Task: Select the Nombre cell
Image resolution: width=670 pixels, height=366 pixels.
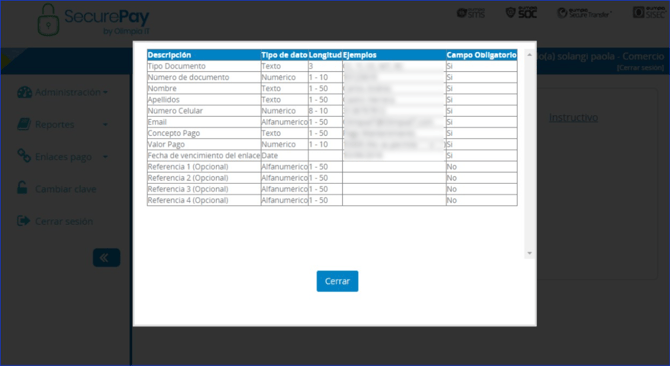Action: [x=204, y=88]
